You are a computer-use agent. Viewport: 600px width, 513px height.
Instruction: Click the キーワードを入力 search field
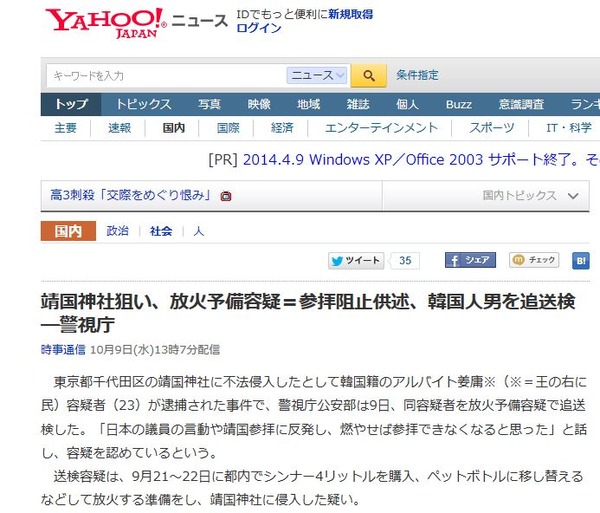pyautogui.click(x=165, y=75)
